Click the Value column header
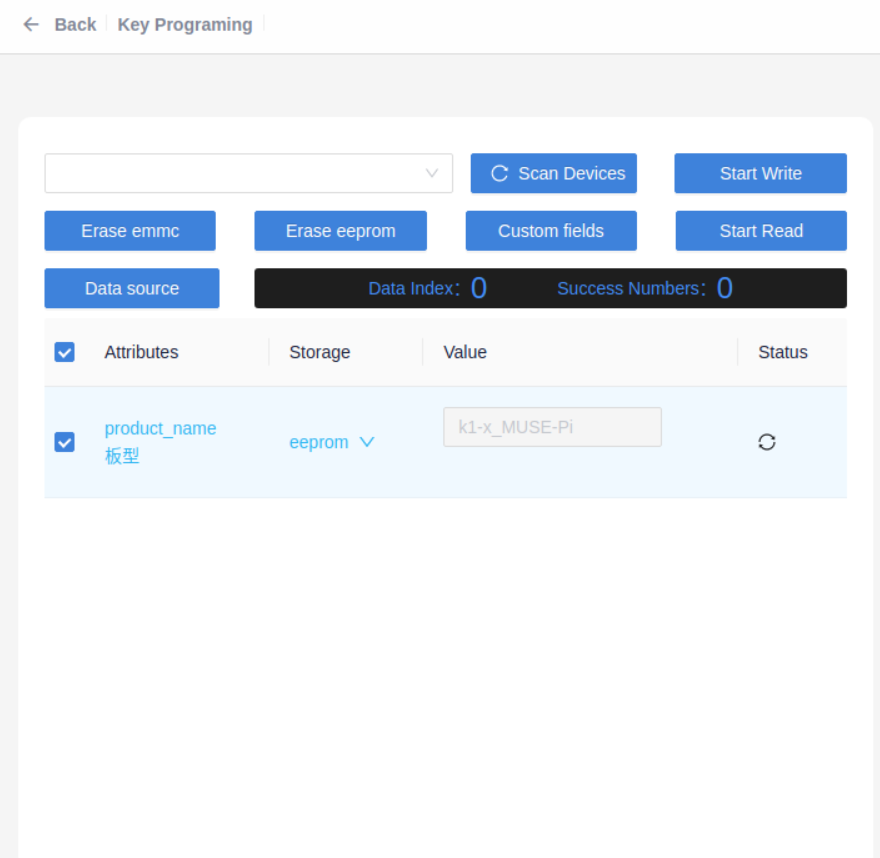This screenshot has height=858, width=880. point(465,352)
